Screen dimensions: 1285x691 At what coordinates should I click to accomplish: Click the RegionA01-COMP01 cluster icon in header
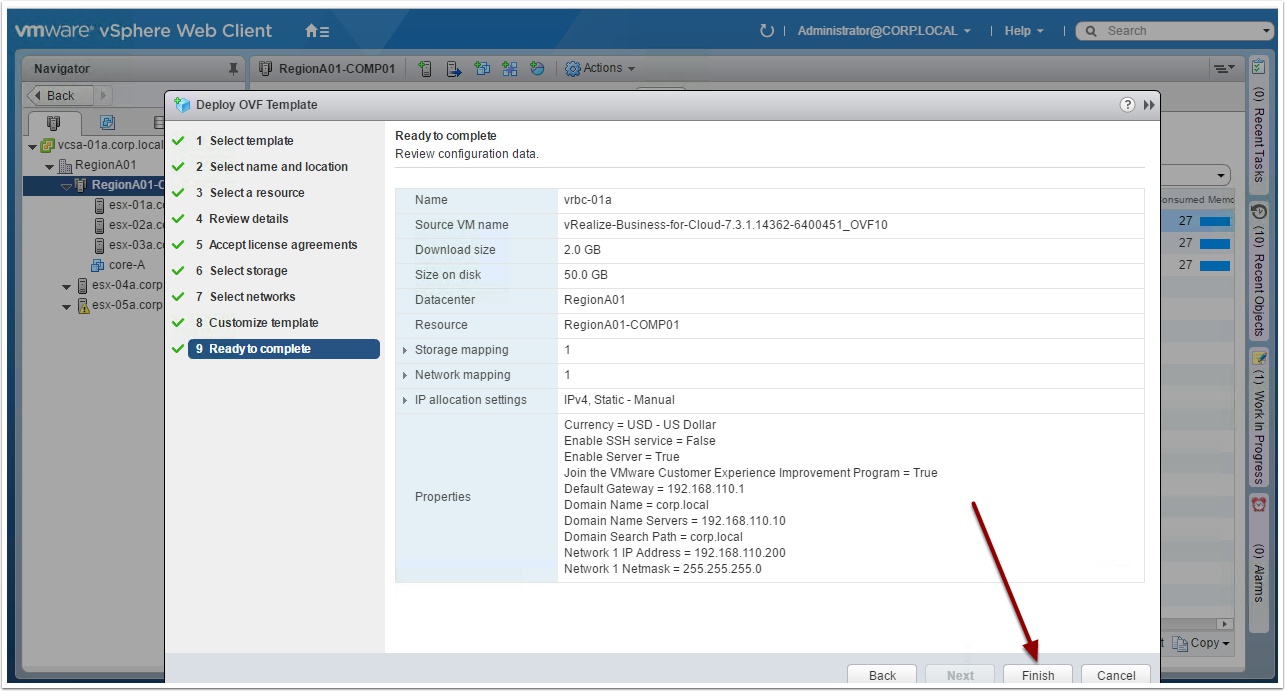click(266, 69)
